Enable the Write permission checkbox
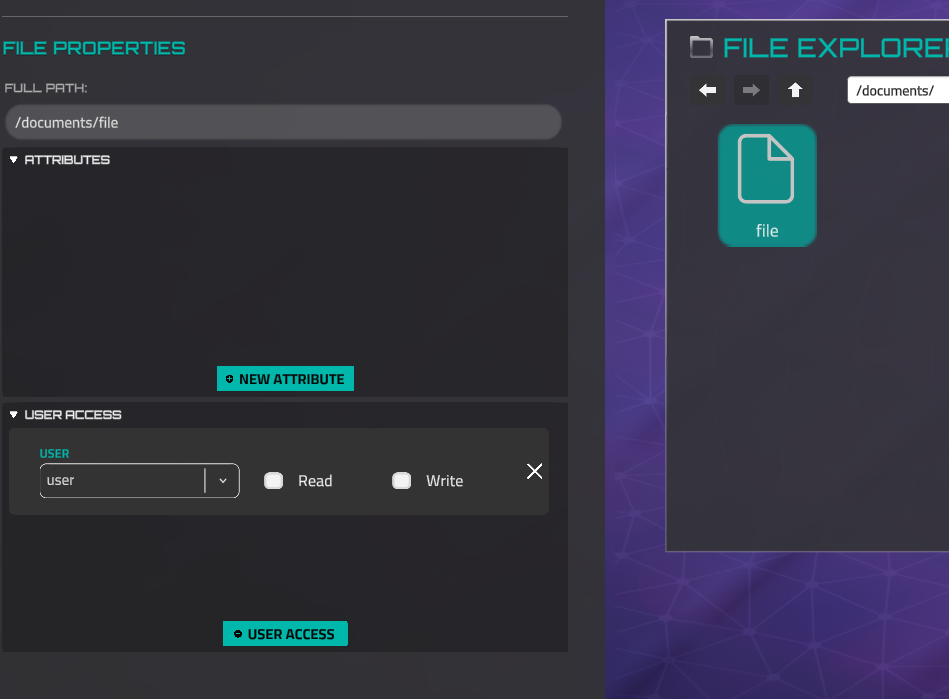949x699 pixels. 402,481
